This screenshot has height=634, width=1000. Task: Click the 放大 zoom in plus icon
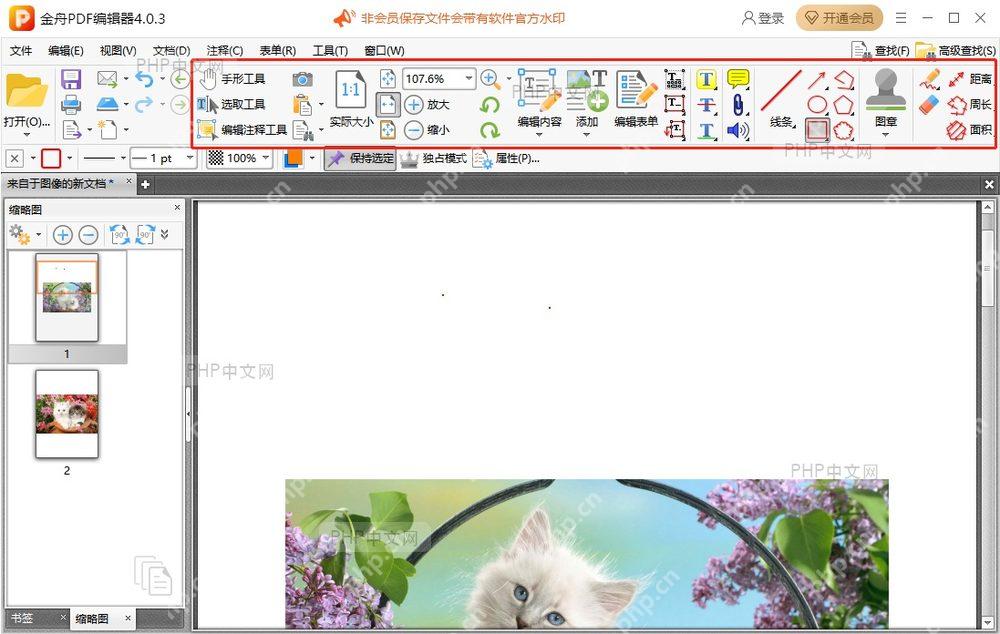[427, 104]
